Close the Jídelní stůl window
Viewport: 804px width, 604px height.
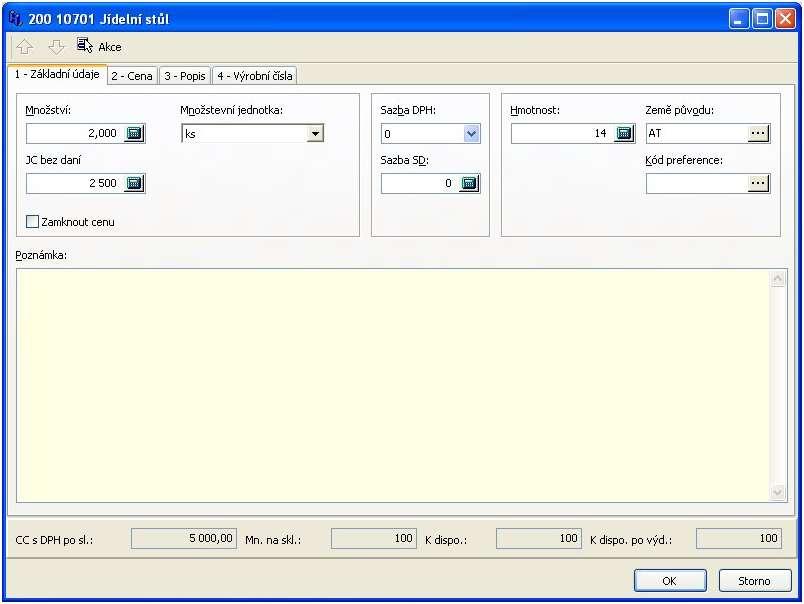pos(785,19)
